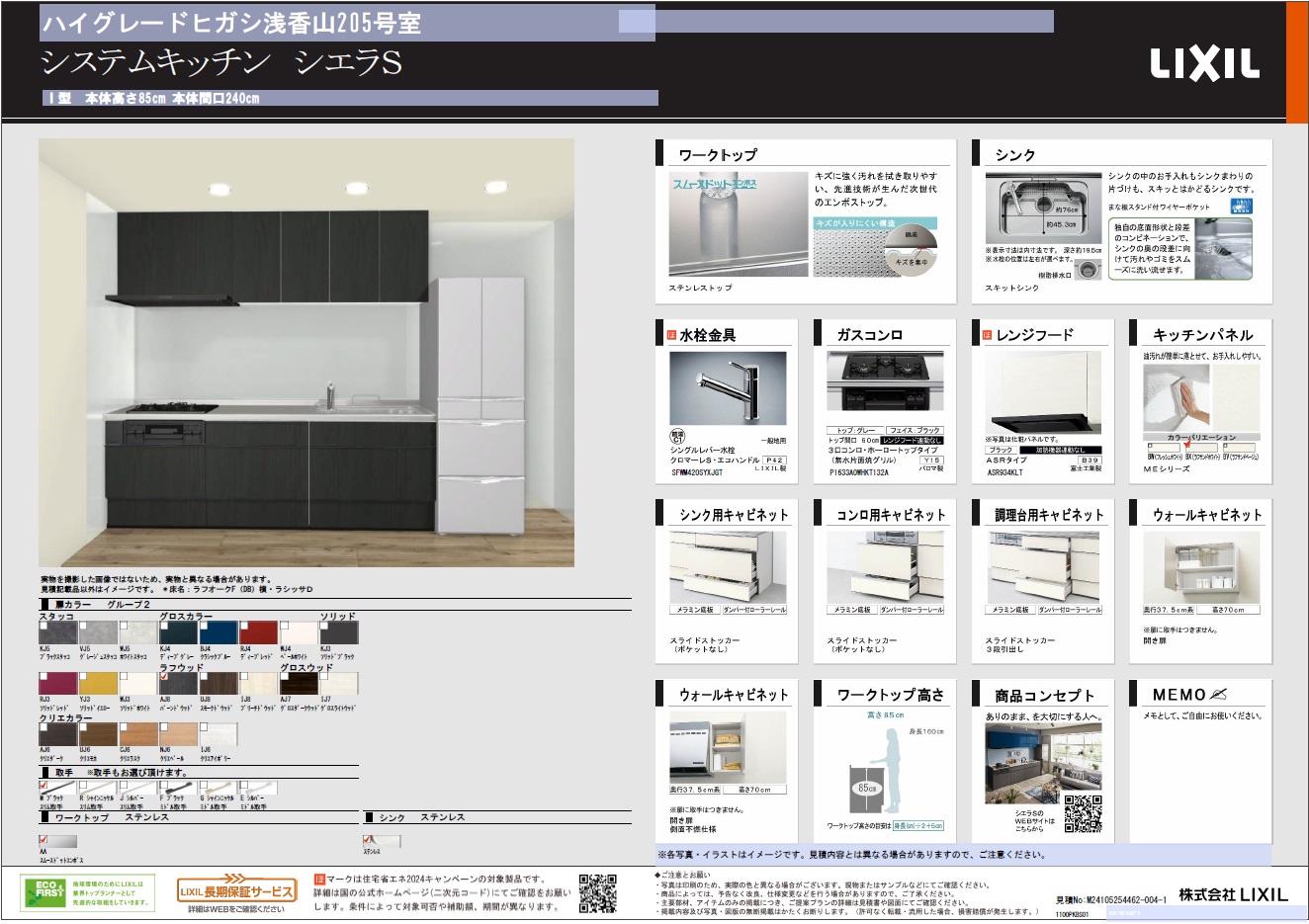1309x924 pixels.
Task: Tick the checkbox on CJ6 クリエラスク
Action: (x=124, y=727)
